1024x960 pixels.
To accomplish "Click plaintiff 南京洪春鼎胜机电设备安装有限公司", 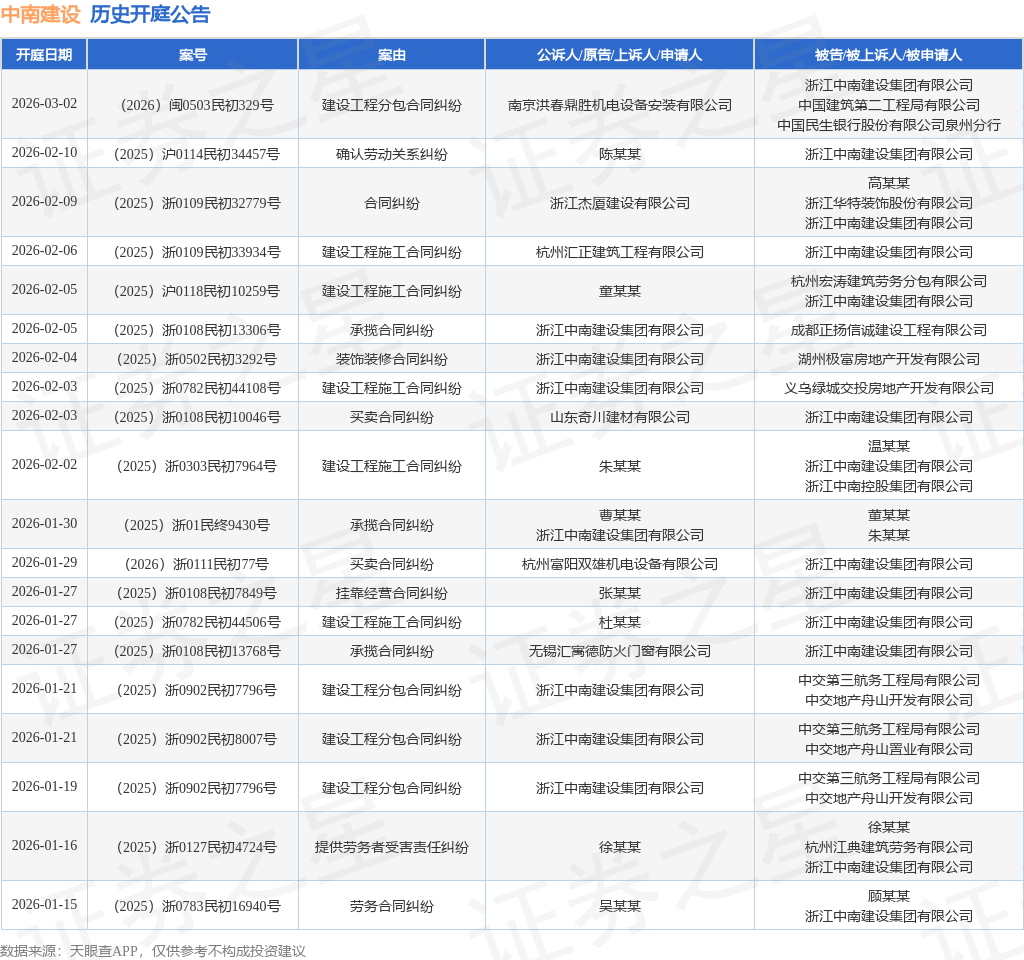I will tap(620, 105).
